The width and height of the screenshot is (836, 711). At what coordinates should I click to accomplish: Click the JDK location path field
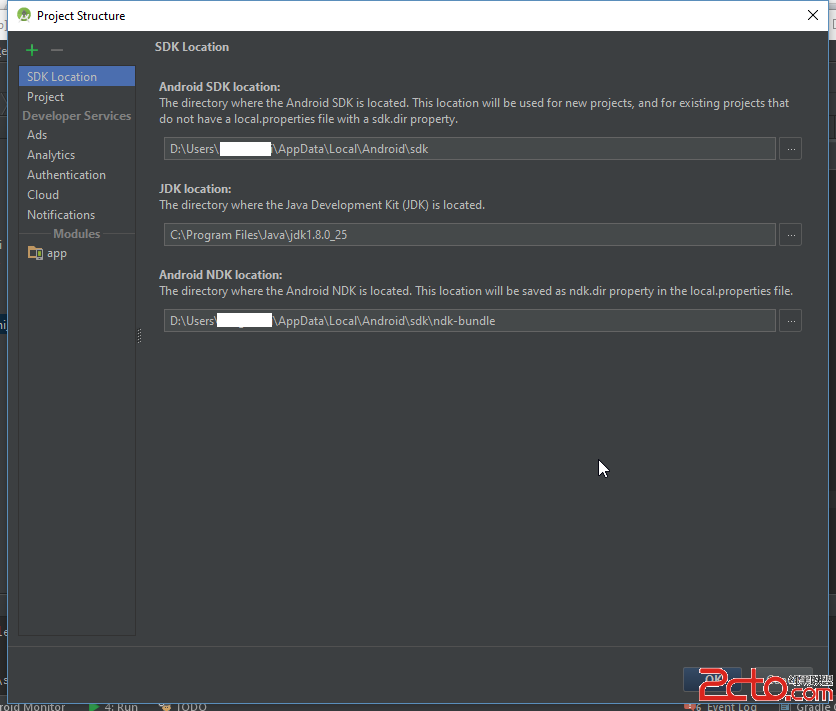(x=469, y=235)
